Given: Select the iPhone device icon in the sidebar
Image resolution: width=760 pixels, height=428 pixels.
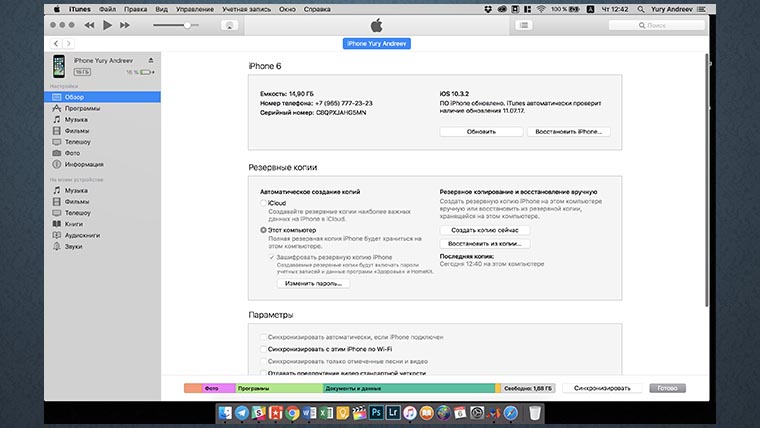Looking at the screenshot, I should [59, 66].
